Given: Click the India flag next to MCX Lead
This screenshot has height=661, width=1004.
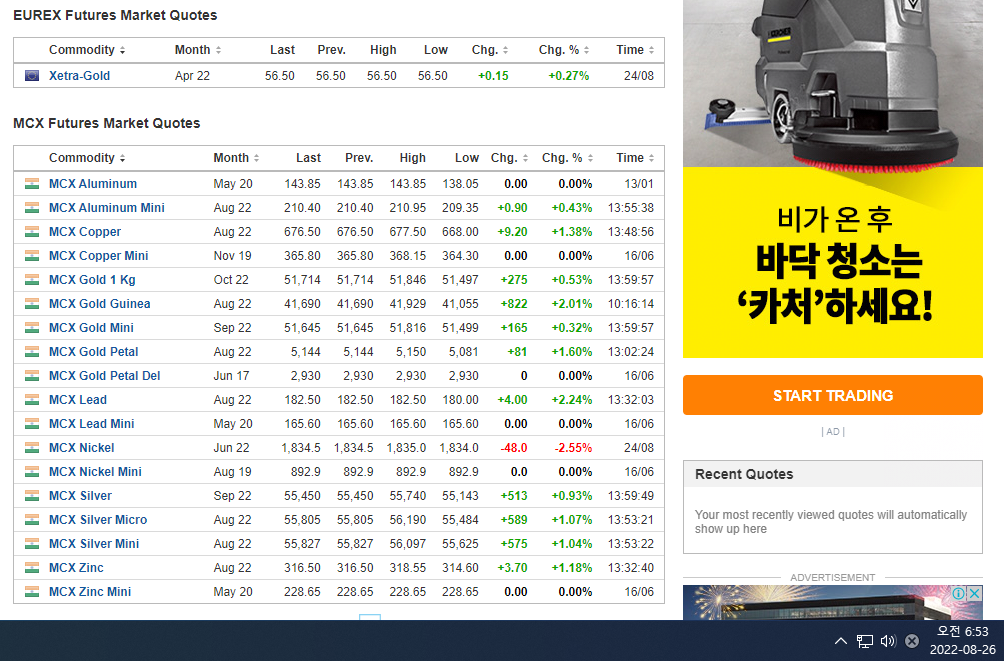Looking at the screenshot, I should tap(31, 400).
